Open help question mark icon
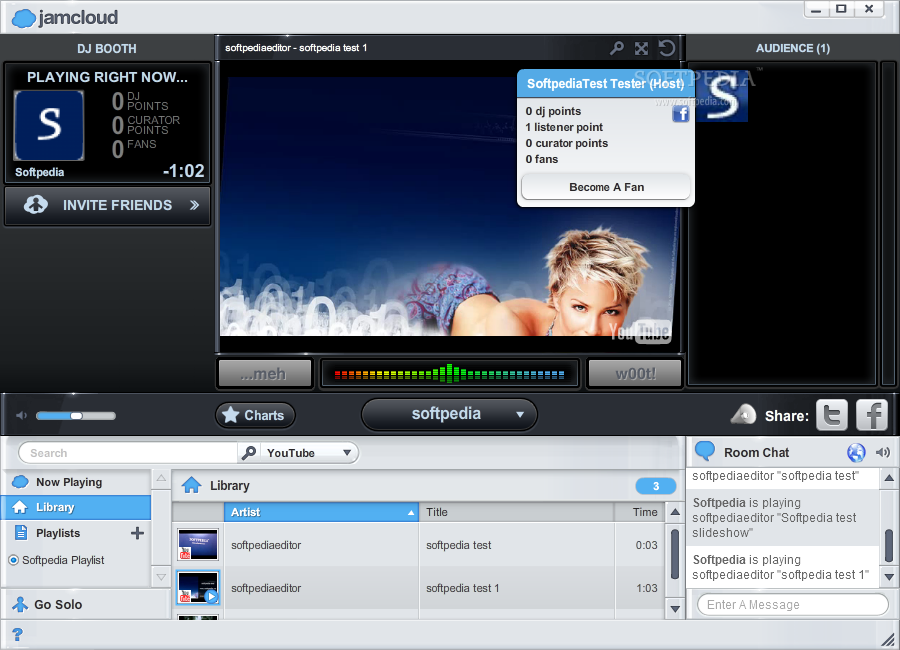900x650 pixels. coord(17,634)
